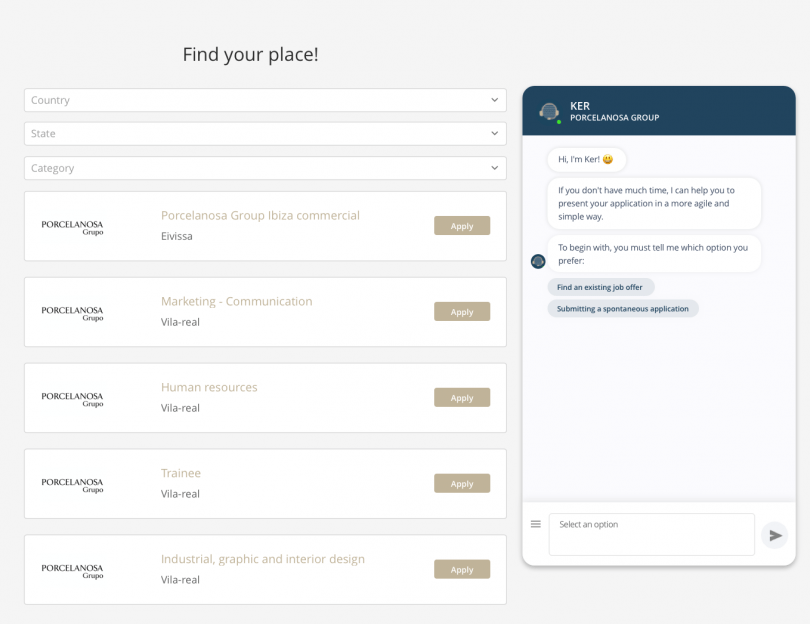Expand the State dropdown
The height and width of the screenshot is (624, 810).
pos(265,134)
